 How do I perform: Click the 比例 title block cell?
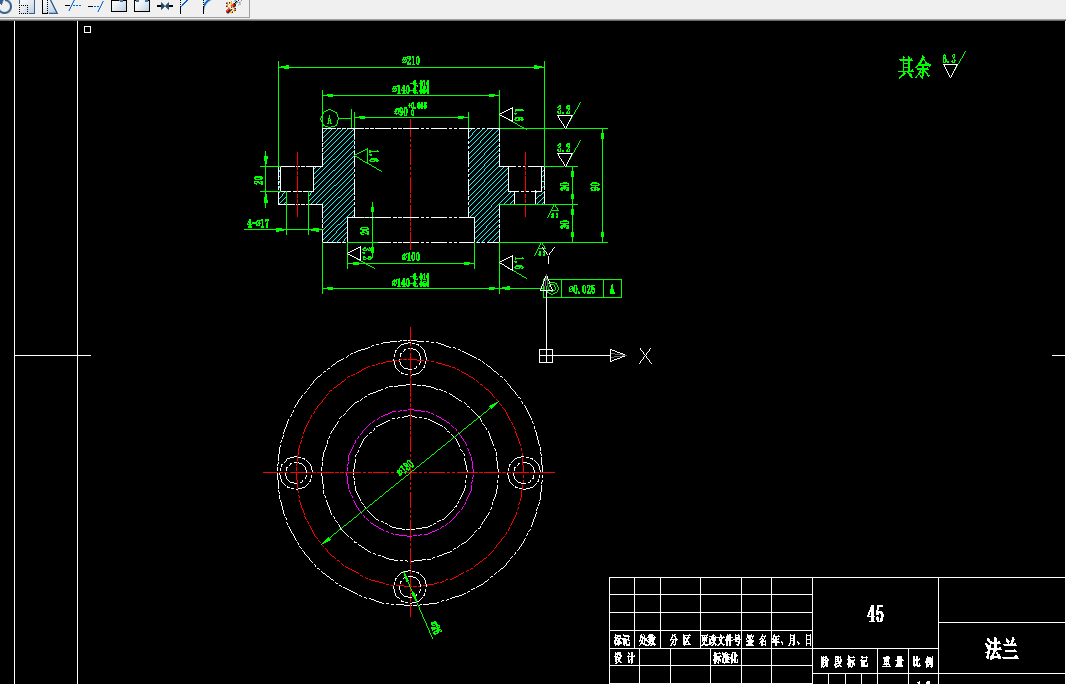923,662
